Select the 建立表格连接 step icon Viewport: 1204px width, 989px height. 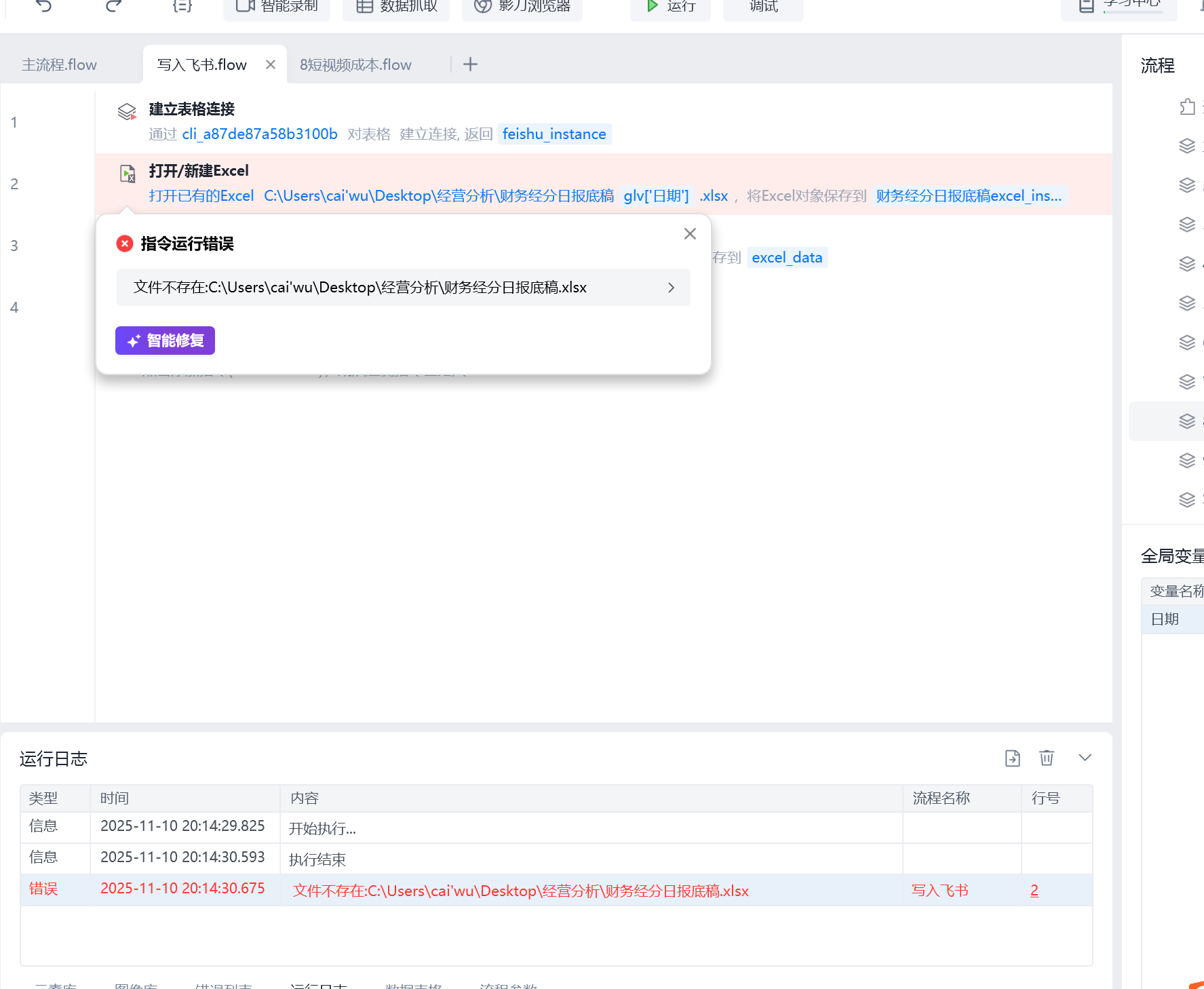point(127,111)
